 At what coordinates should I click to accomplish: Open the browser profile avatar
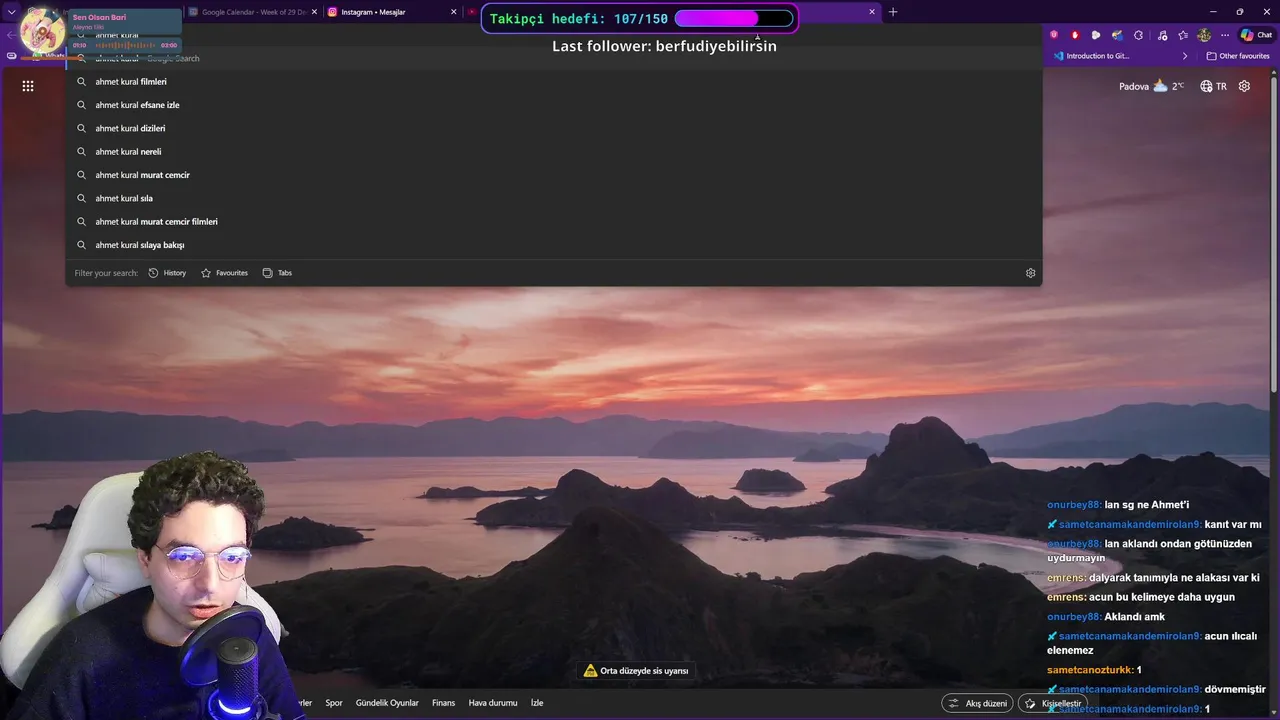[1204, 35]
